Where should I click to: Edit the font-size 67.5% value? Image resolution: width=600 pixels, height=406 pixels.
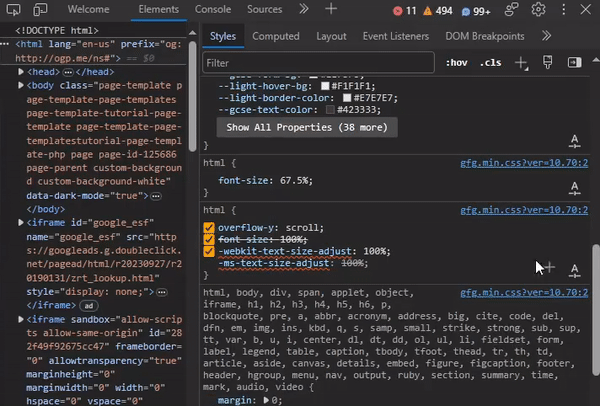[296, 180]
